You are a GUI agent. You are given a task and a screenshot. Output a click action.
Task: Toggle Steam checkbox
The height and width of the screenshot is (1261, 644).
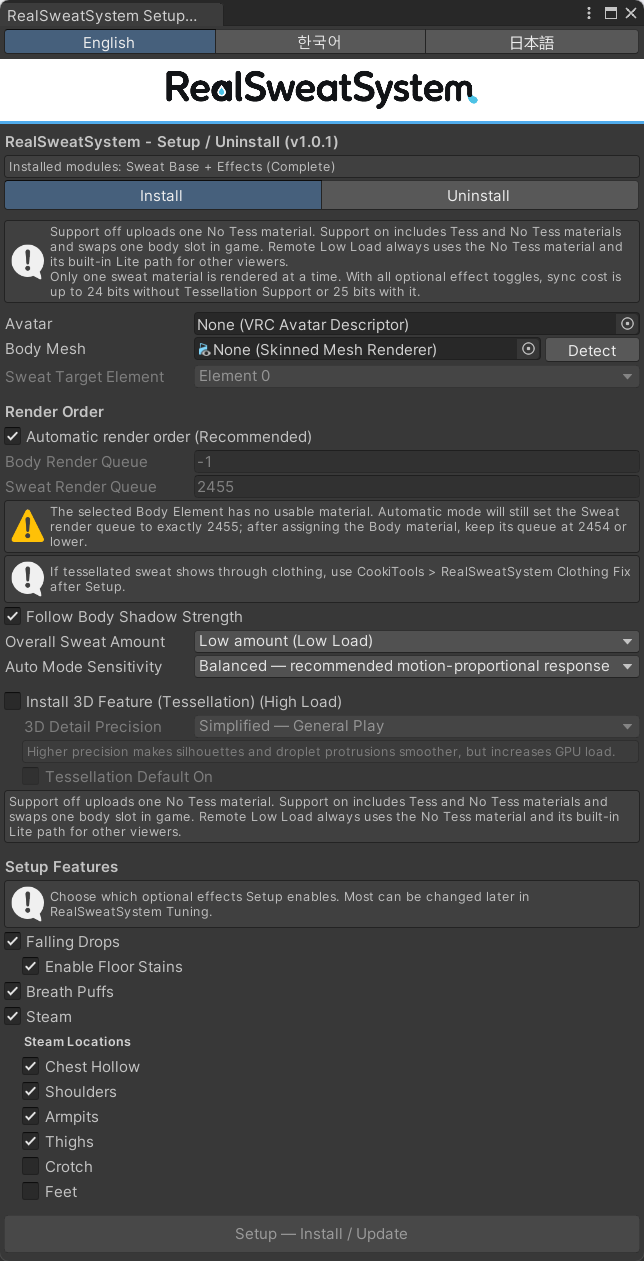coord(13,1016)
